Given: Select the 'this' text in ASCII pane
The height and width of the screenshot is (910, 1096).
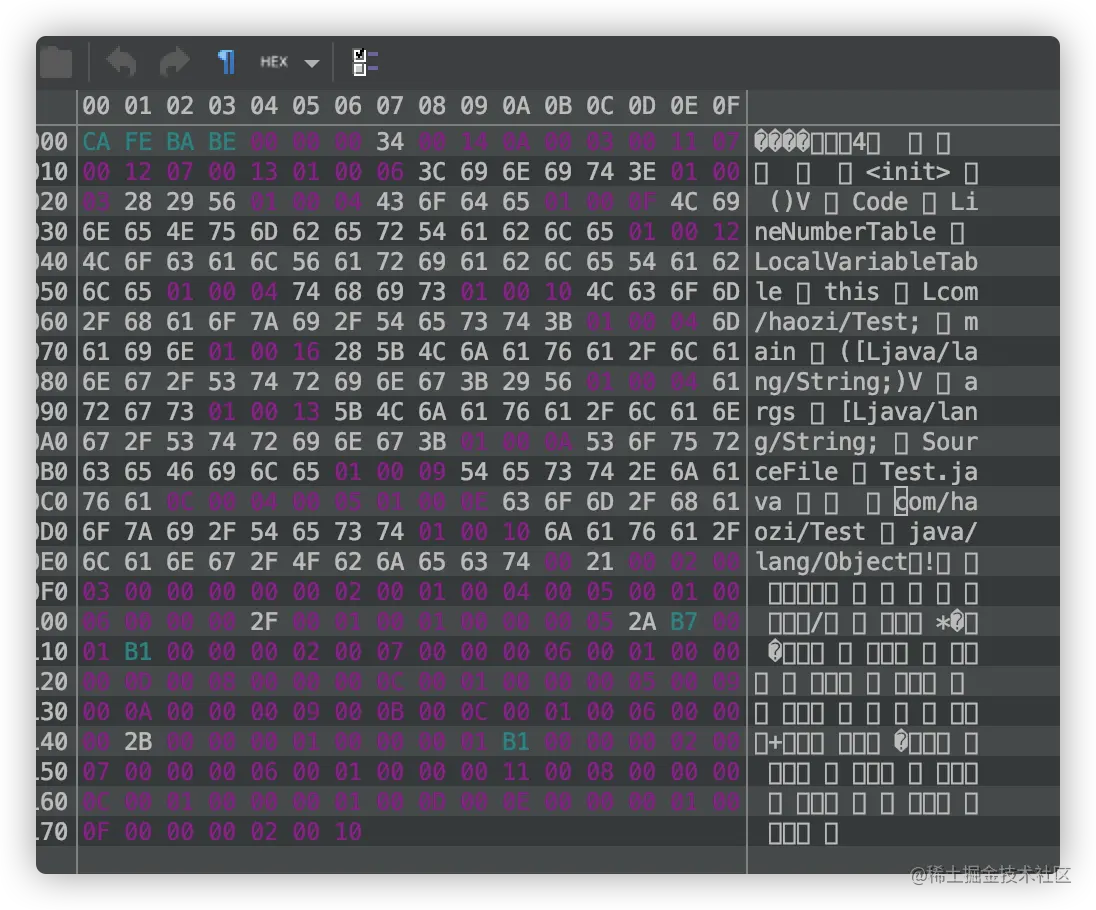Looking at the screenshot, I should 851,292.
